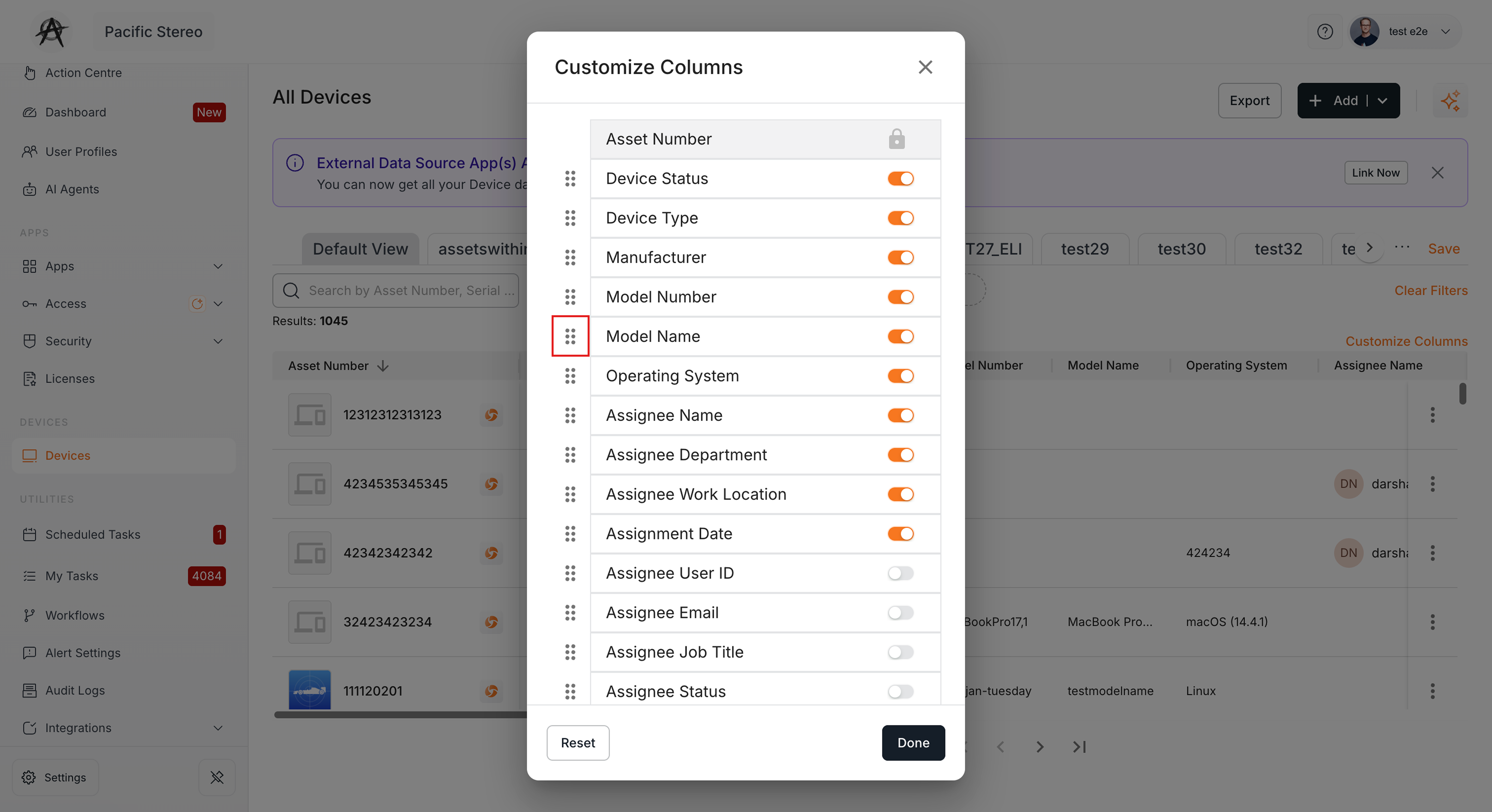This screenshot has height=812, width=1492.
Task: Sort by Asset Number column arrow
Action: click(x=383, y=366)
